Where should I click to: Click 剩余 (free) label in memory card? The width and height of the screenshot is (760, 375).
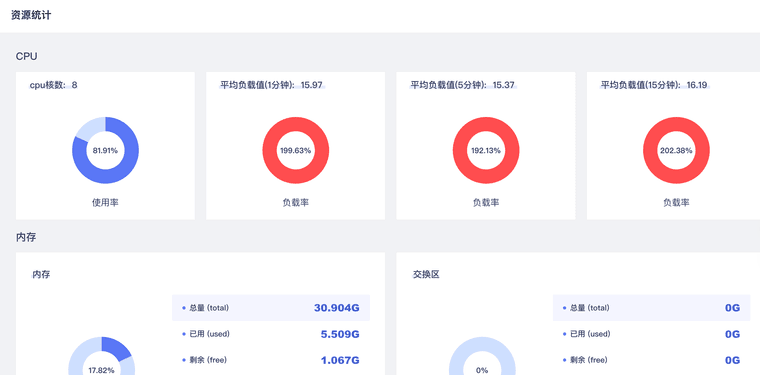[208, 360]
